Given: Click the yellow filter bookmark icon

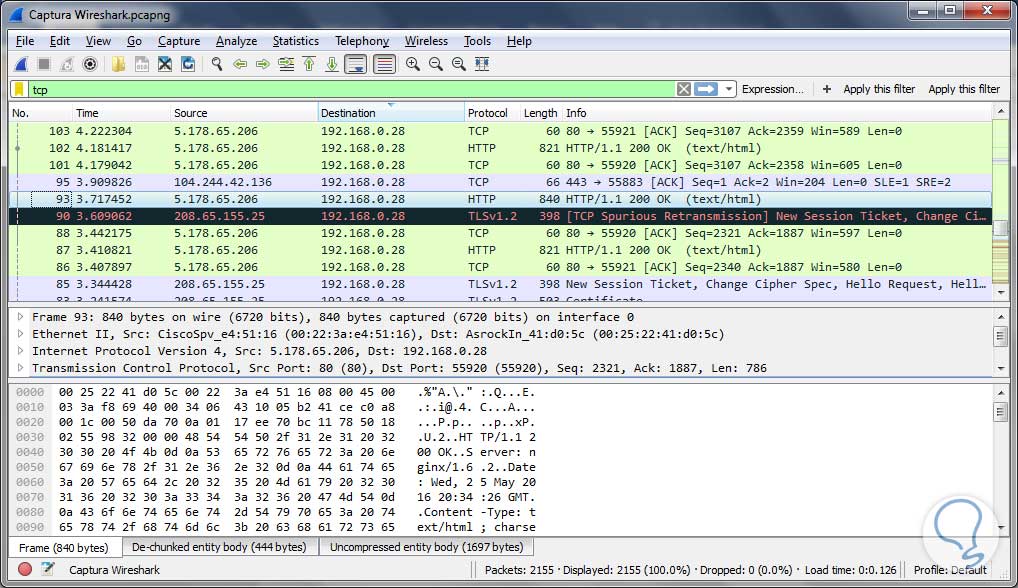Looking at the screenshot, I should coord(19,90).
